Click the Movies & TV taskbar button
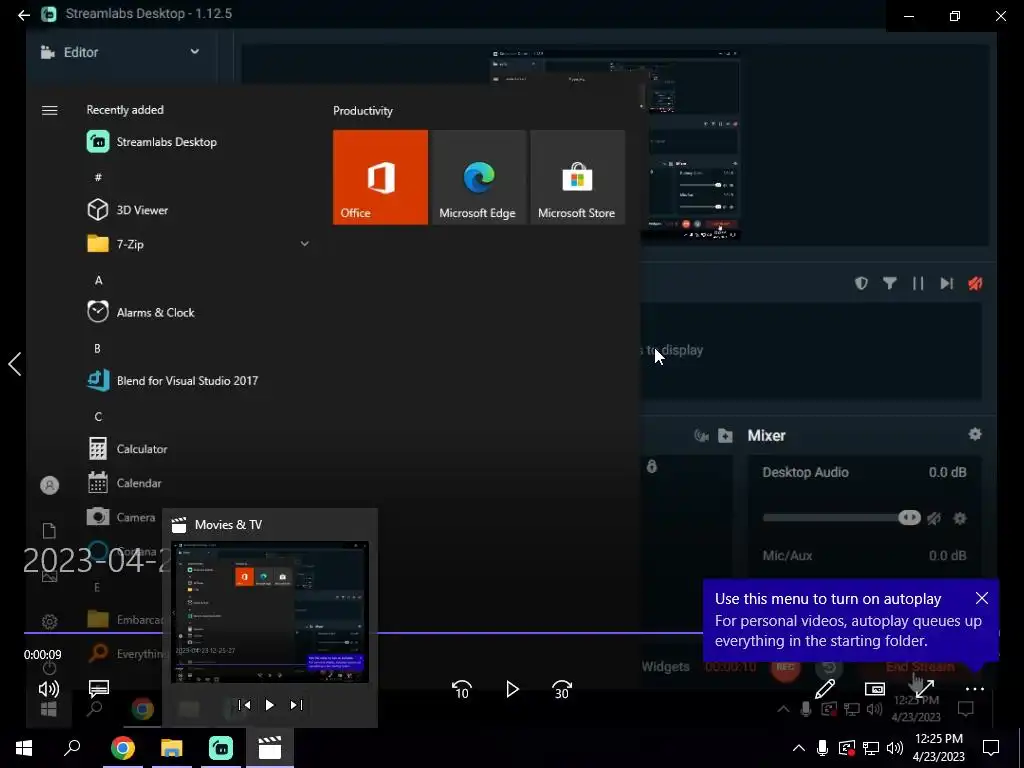 pyautogui.click(x=270, y=748)
